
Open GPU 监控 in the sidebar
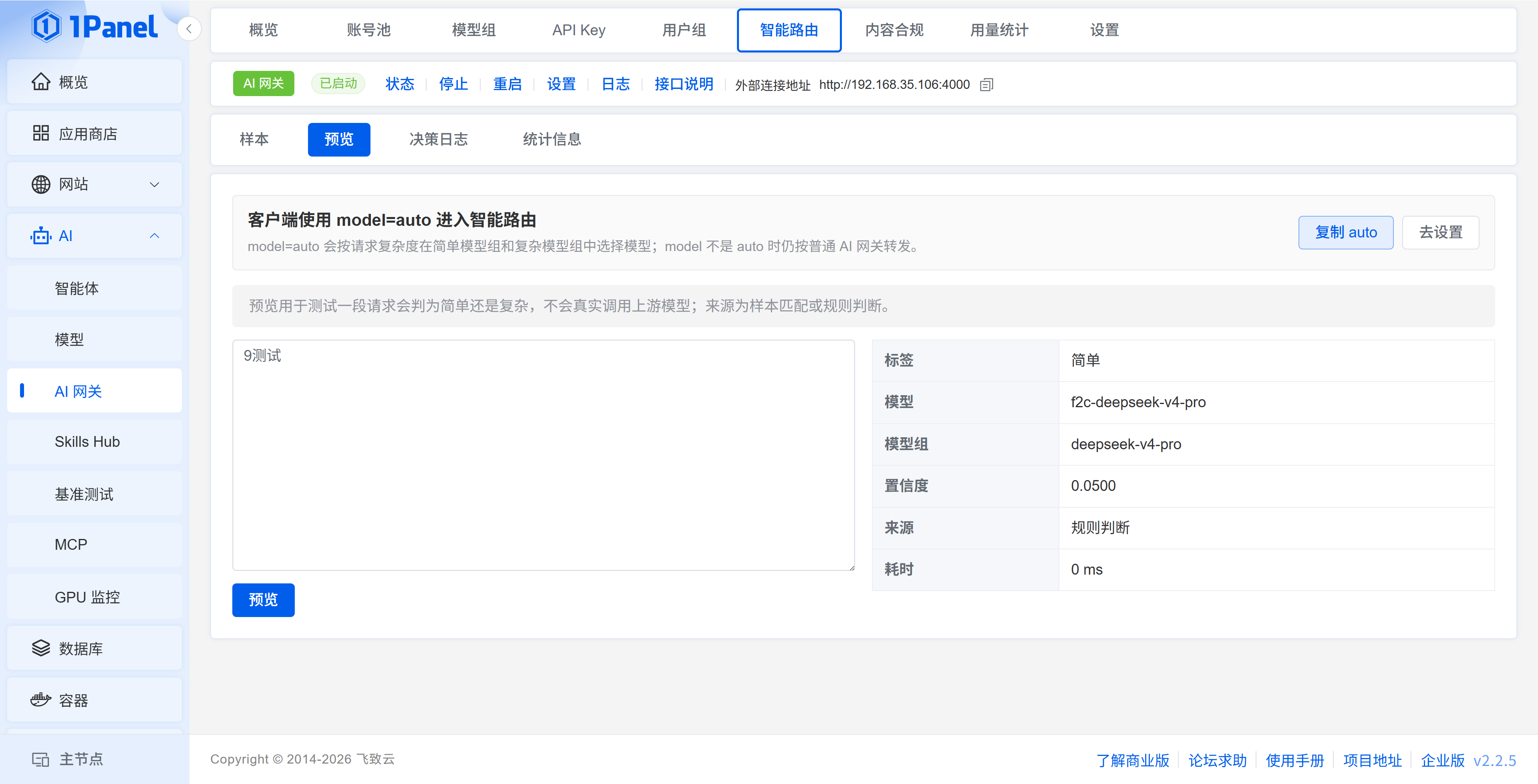pyautogui.click(x=95, y=597)
